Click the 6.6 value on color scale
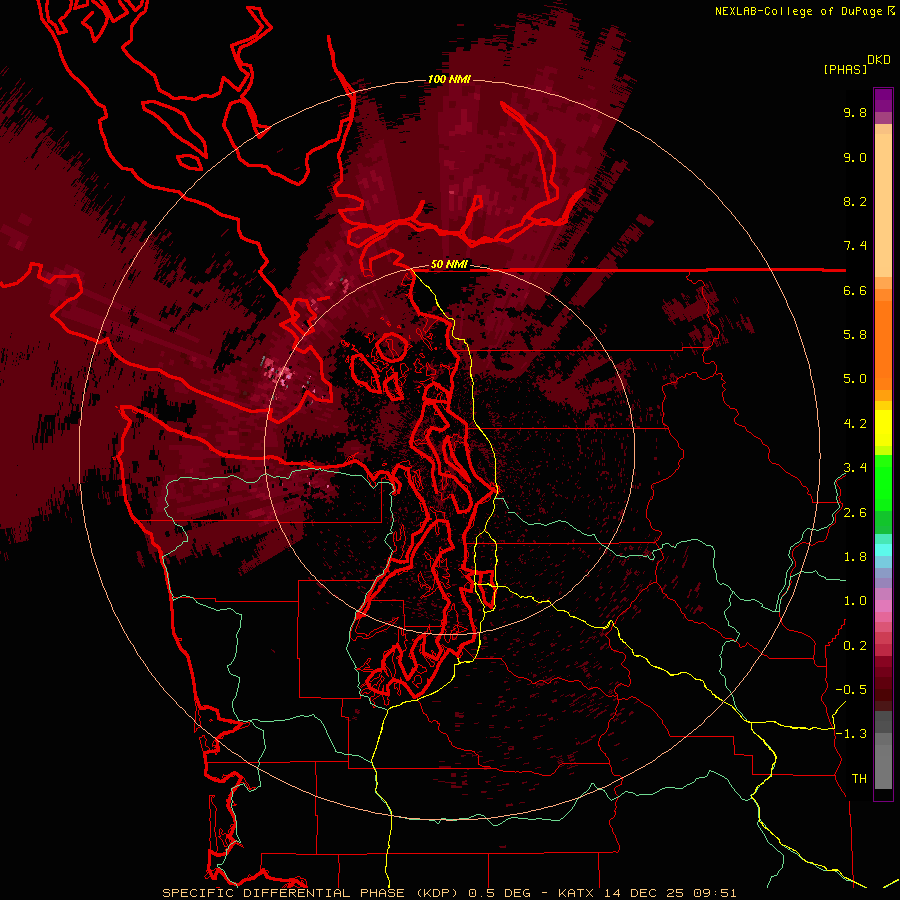Screen dimensions: 900x900 tap(855, 290)
